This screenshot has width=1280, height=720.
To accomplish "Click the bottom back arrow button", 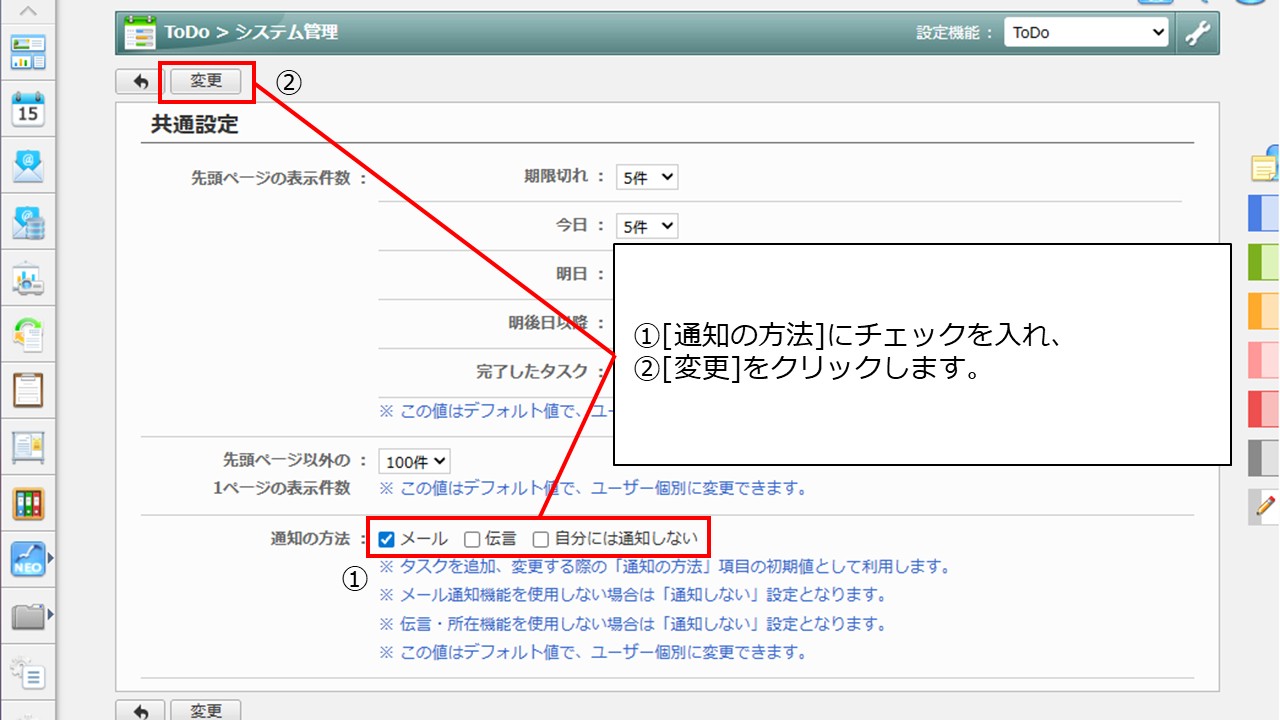I will [x=141, y=711].
